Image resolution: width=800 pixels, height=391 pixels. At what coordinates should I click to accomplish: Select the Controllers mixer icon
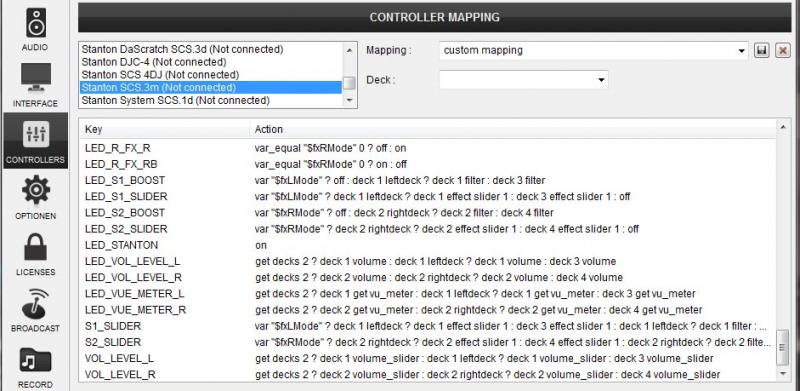click(35, 134)
